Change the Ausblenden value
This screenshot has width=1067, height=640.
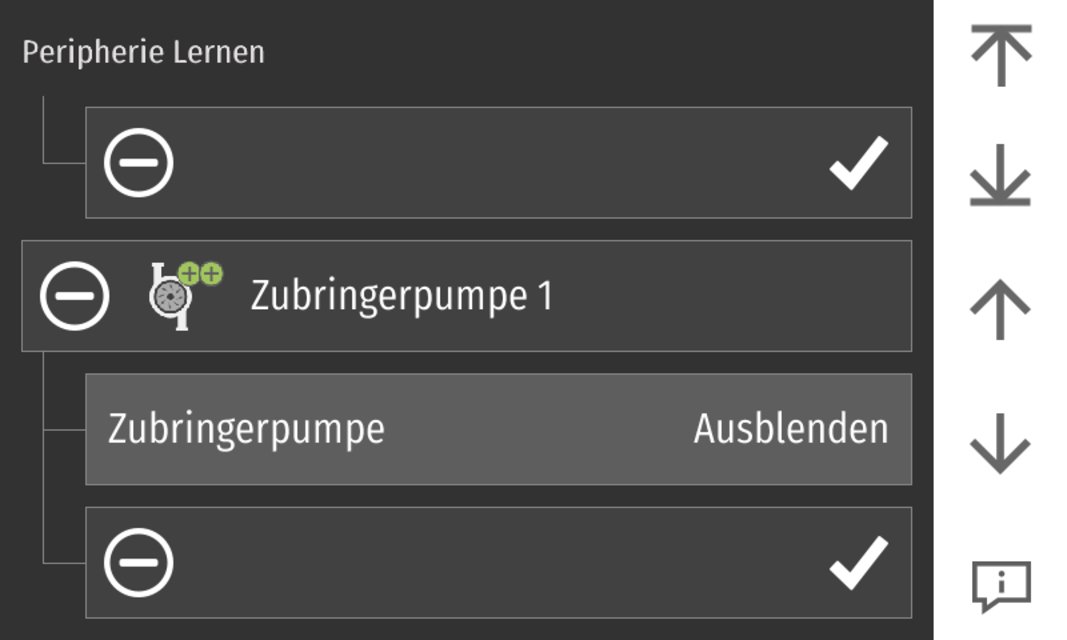tap(790, 429)
